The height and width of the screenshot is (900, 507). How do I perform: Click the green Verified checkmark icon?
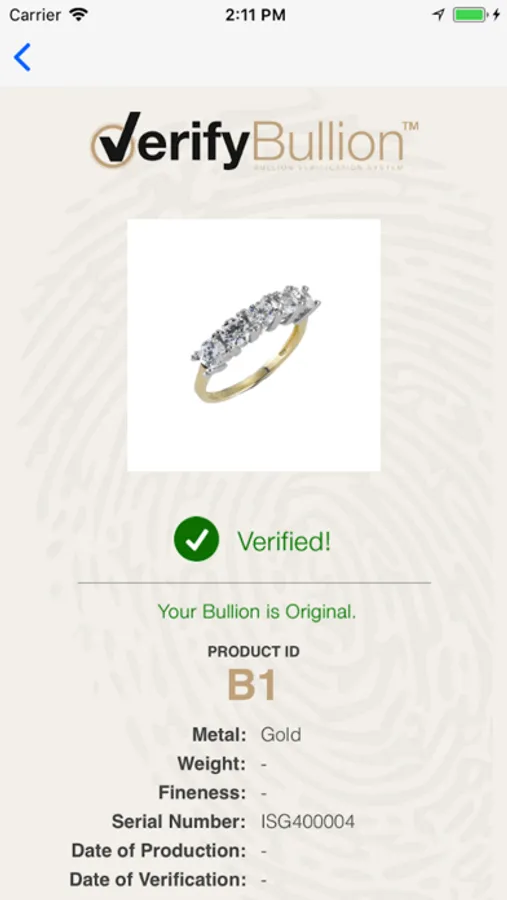tap(196, 539)
